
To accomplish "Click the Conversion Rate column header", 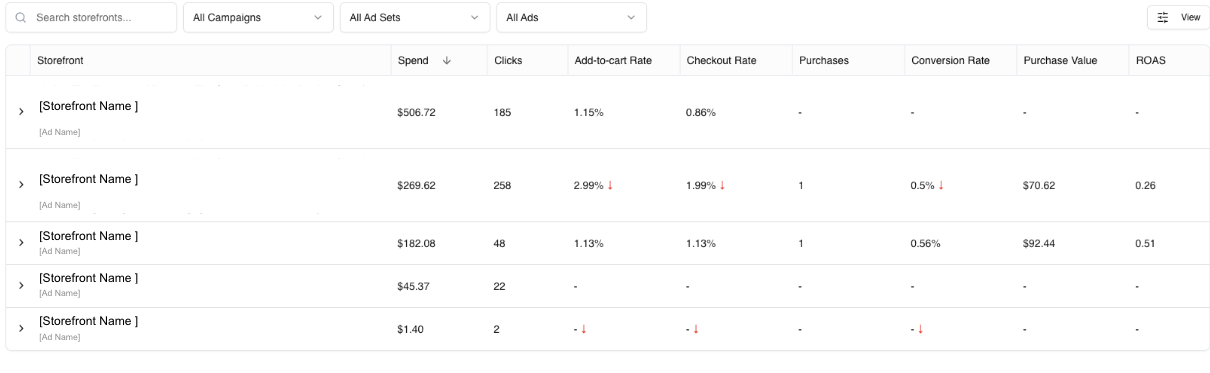I will pyautogui.click(x=950, y=61).
